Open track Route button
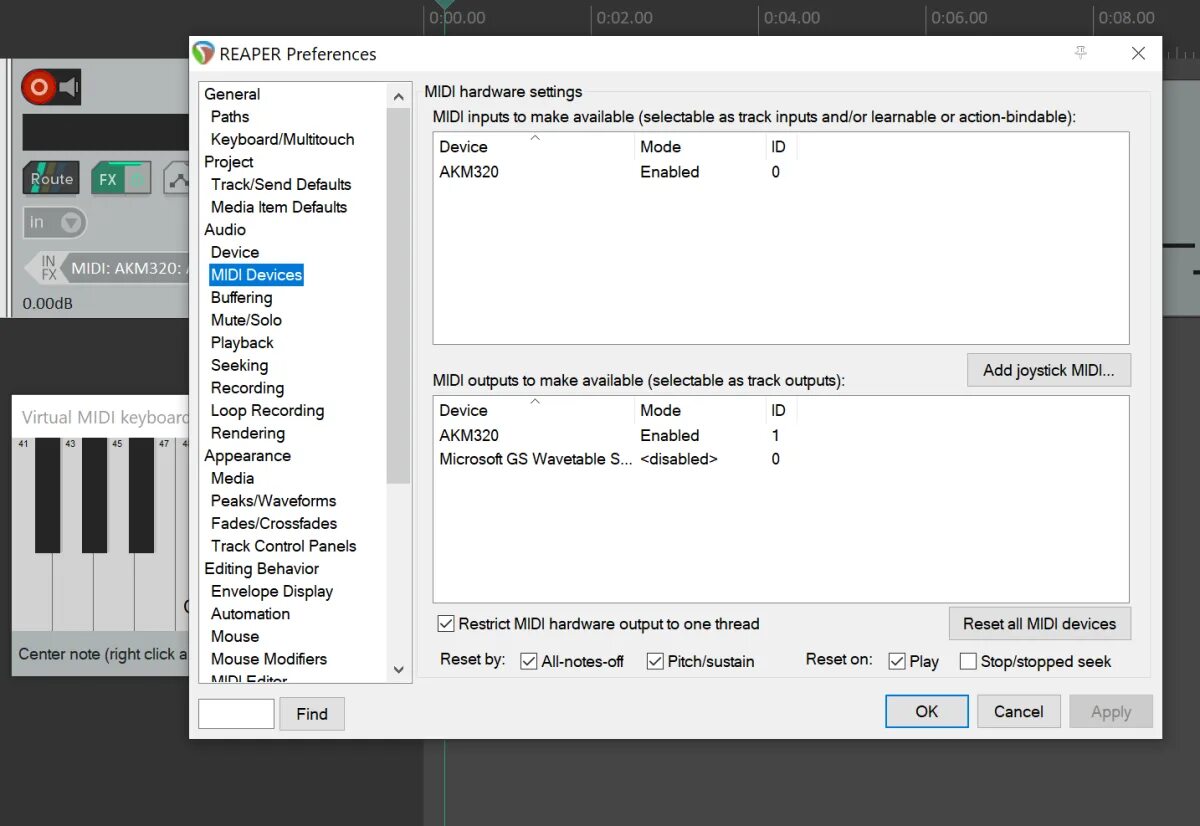Image resolution: width=1200 pixels, height=826 pixels. coord(51,179)
